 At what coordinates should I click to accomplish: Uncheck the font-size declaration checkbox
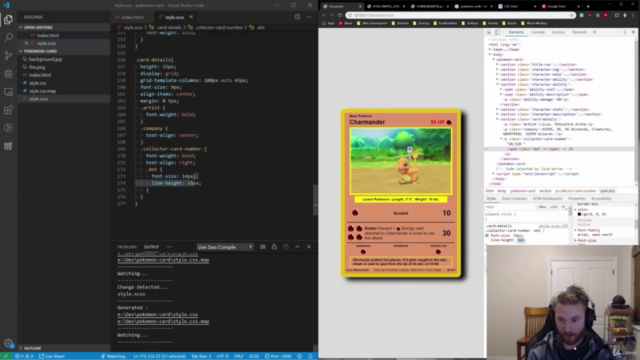click(x=487, y=236)
